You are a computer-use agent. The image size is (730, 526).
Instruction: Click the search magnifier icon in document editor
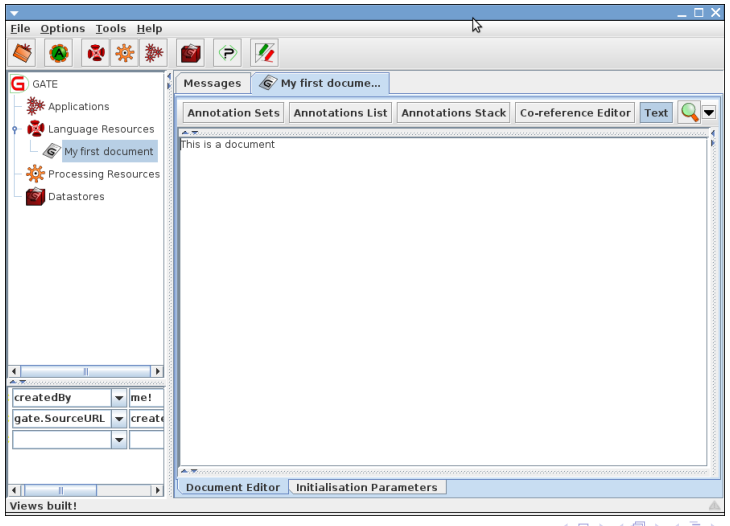pos(689,112)
